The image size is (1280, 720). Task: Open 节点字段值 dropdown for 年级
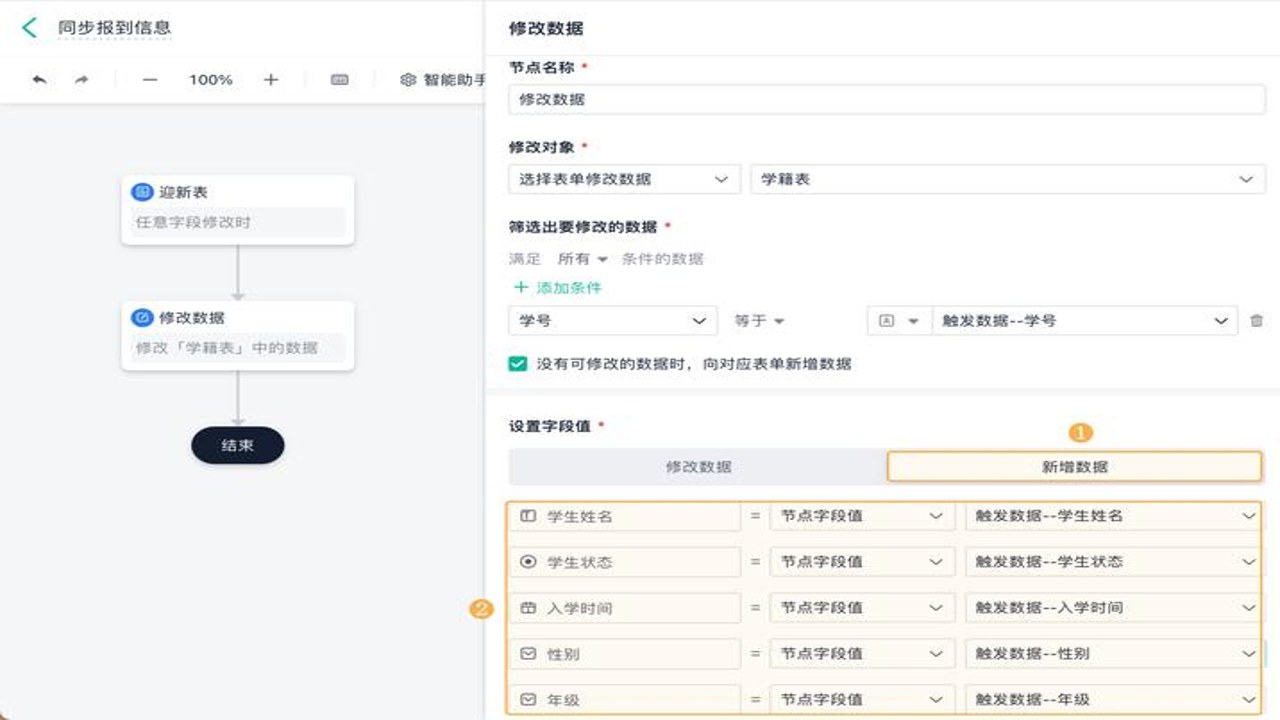(x=861, y=699)
